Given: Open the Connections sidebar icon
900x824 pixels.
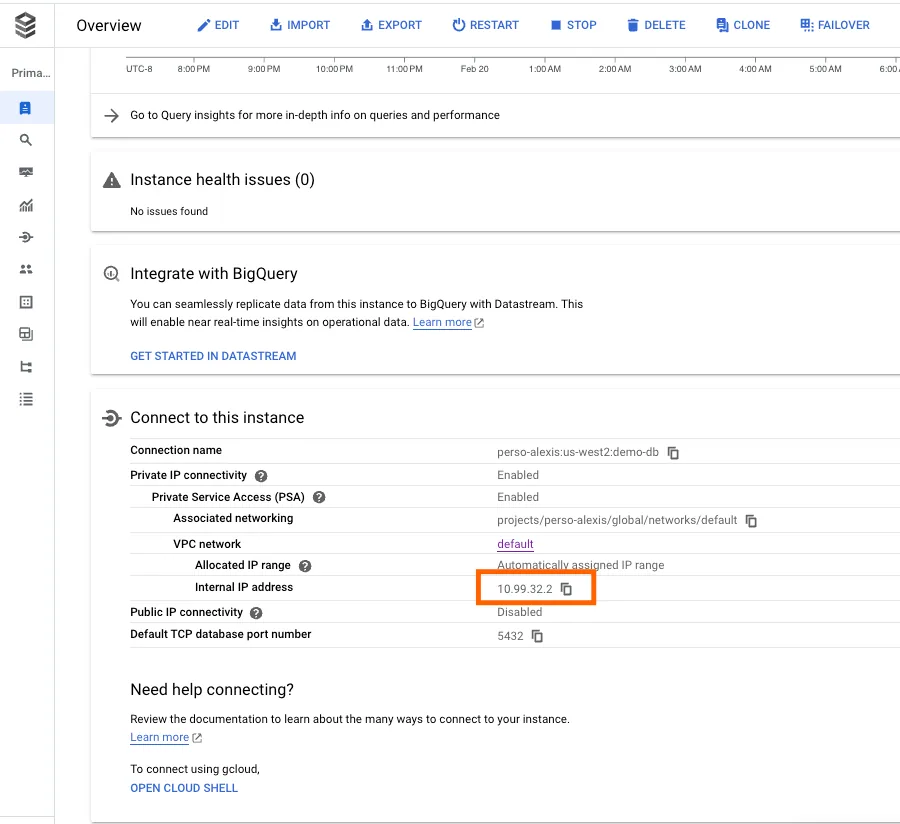Looking at the screenshot, I should 26,237.
